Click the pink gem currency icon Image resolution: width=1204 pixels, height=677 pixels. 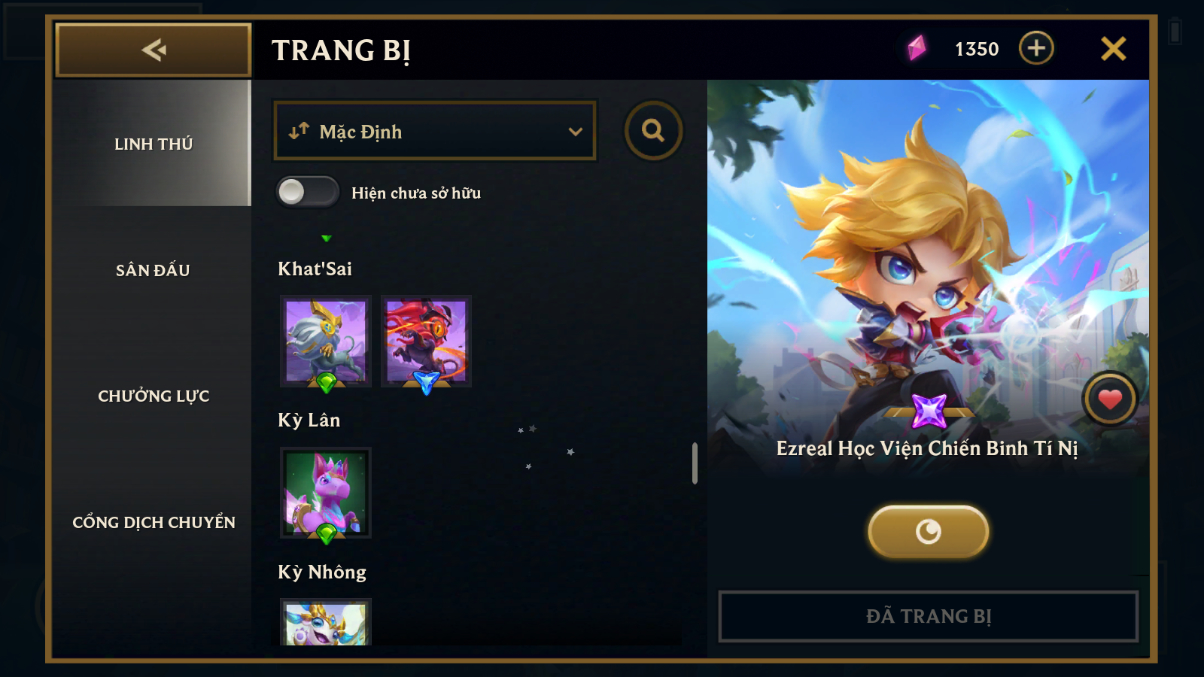click(x=916, y=48)
